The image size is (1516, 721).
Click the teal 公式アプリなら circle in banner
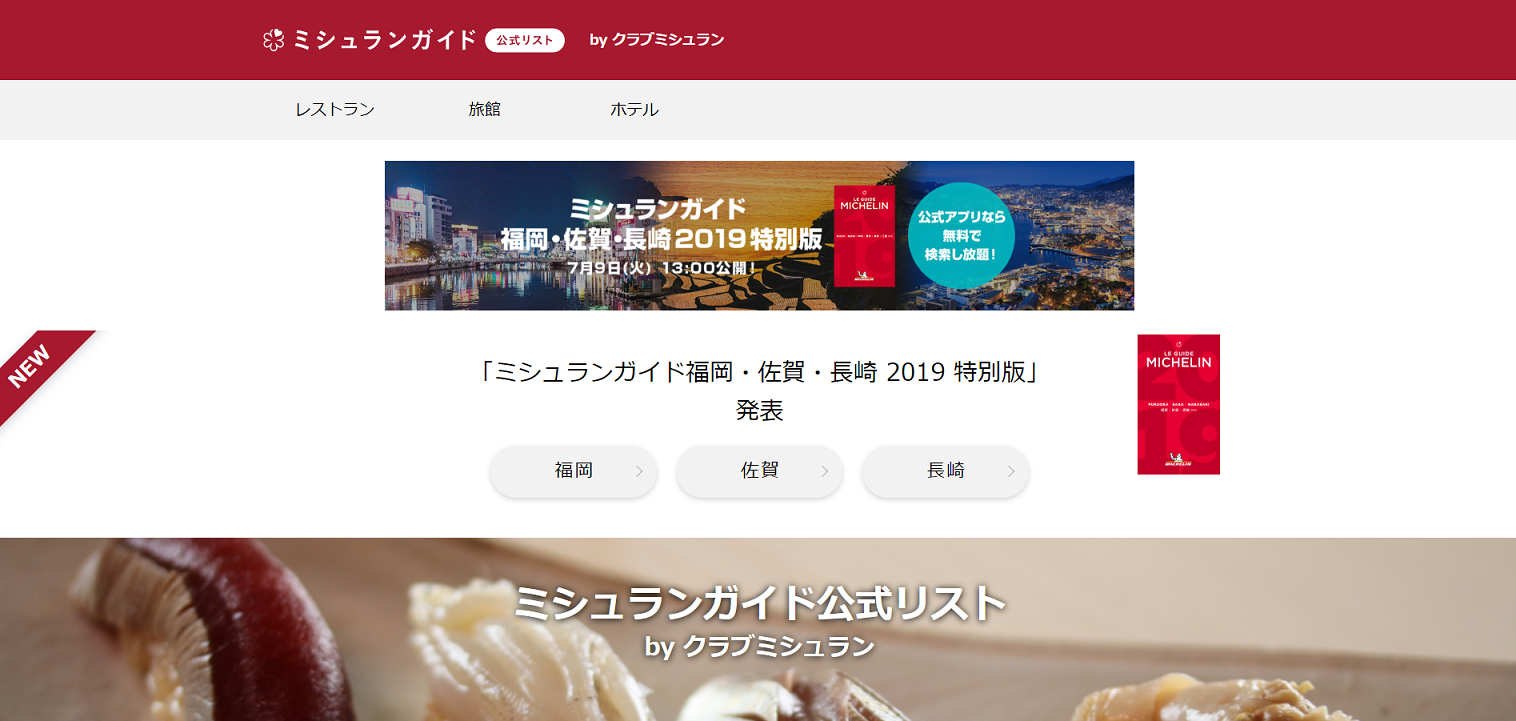961,236
